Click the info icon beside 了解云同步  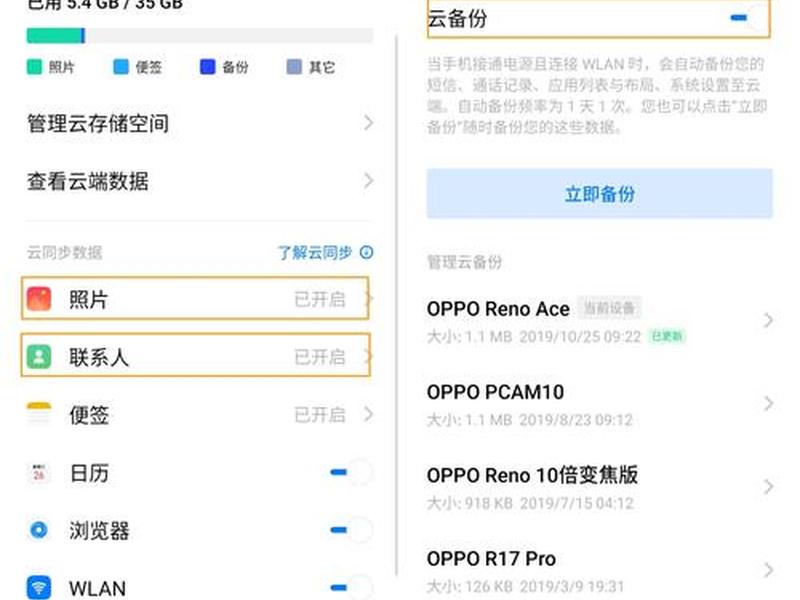[x=366, y=252]
